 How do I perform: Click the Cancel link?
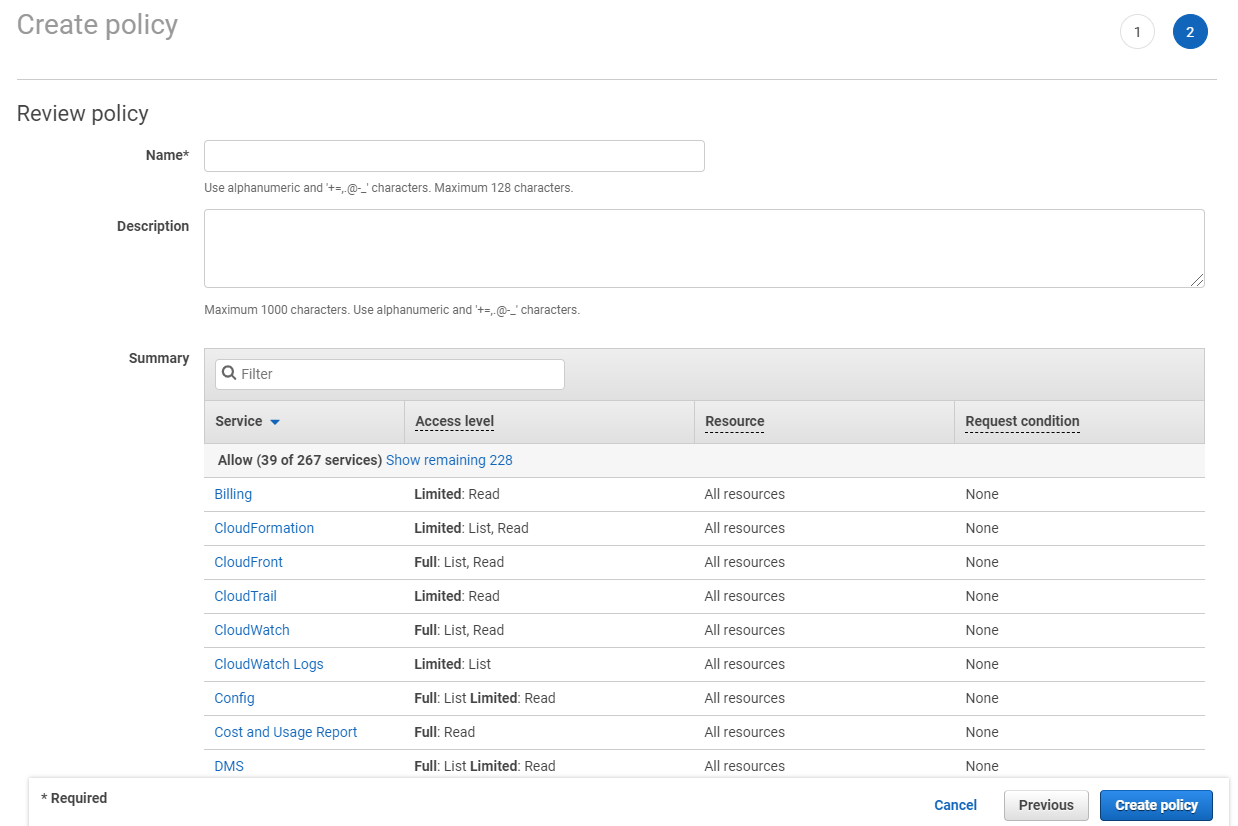pyautogui.click(x=955, y=805)
